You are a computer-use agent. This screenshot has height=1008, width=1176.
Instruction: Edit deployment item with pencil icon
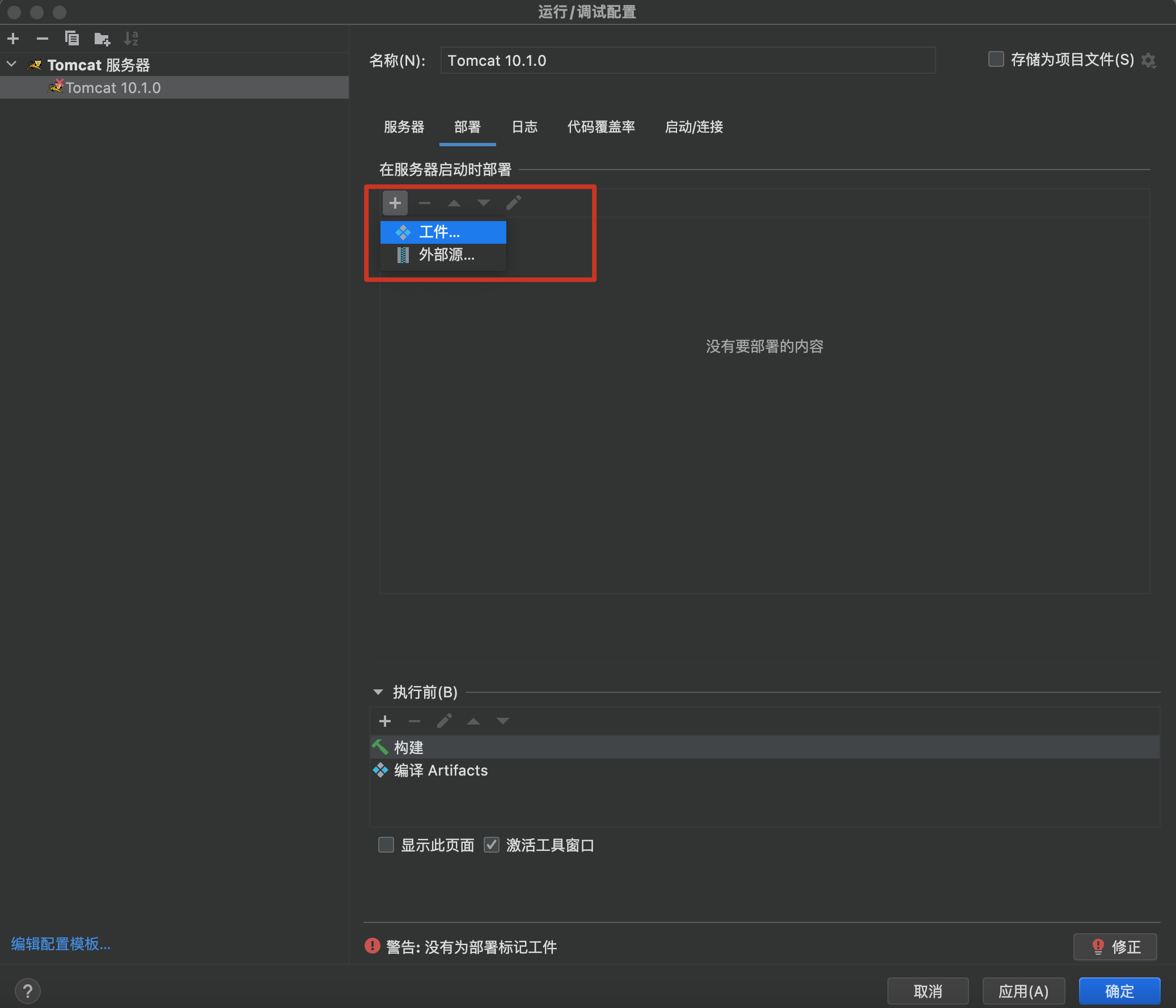point(514,202)
